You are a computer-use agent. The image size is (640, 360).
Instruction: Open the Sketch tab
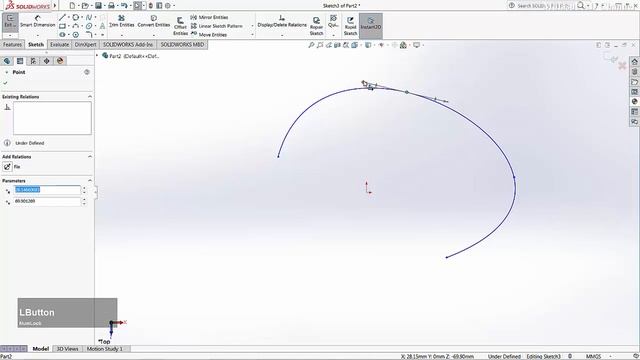point(36,44)
